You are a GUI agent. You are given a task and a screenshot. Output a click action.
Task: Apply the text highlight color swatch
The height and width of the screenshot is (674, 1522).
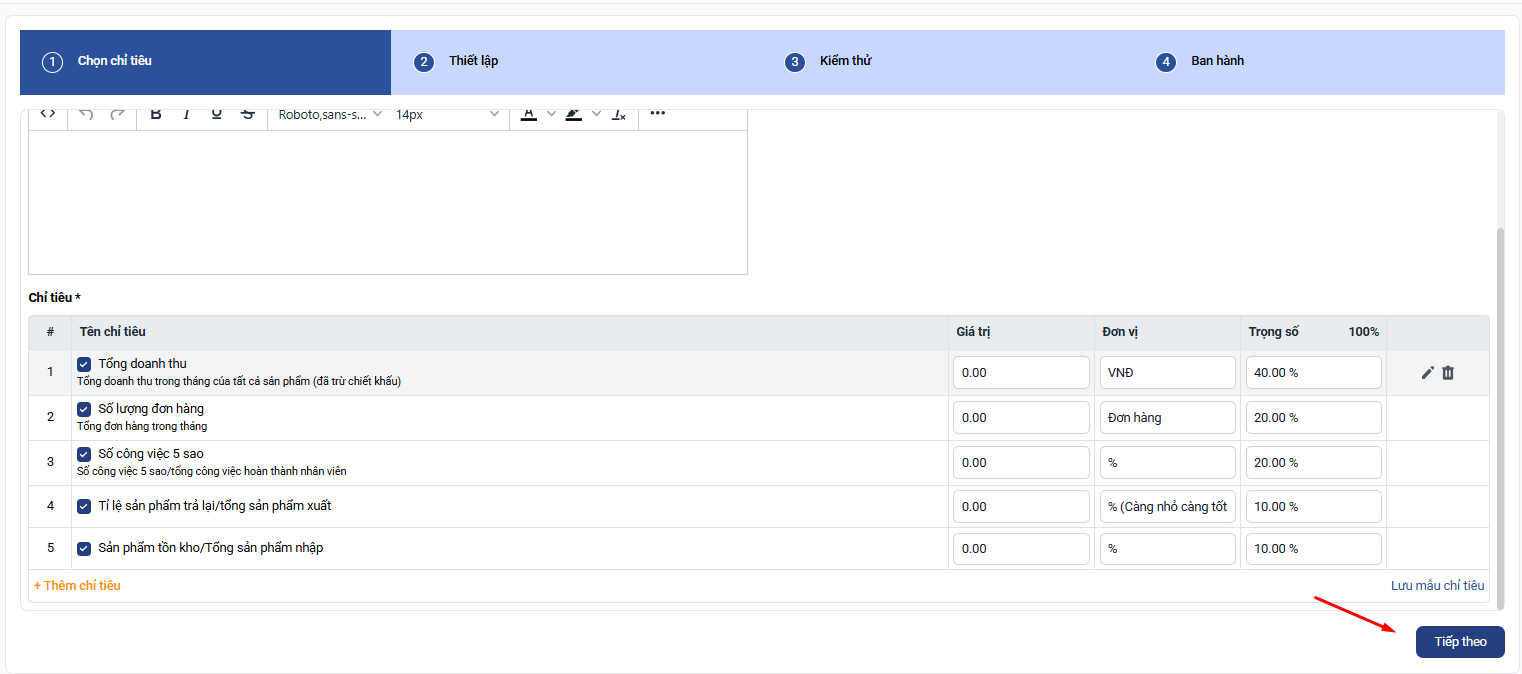click(x=573, y=114)
